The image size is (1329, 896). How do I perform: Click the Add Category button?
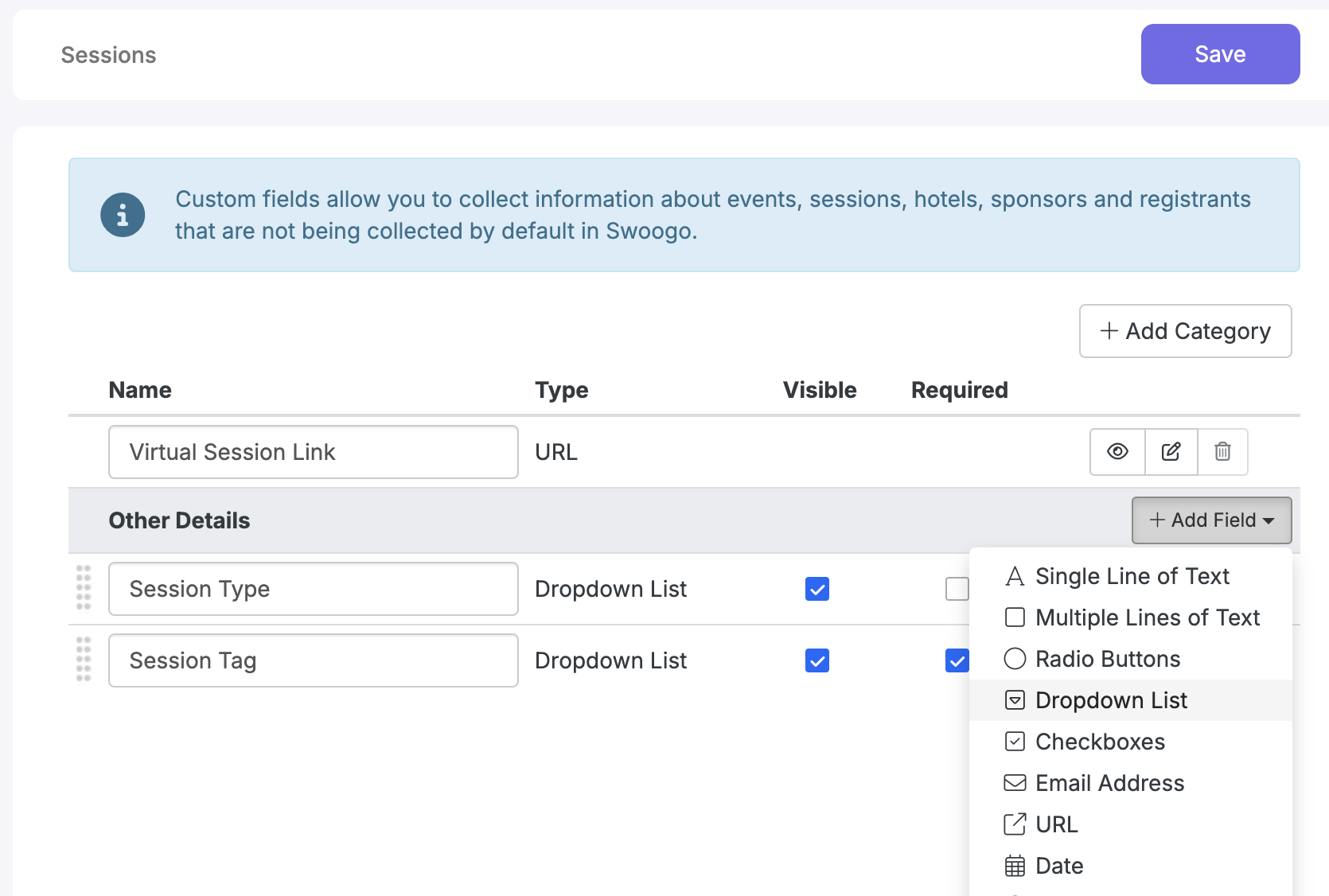pyautogui.click(x=1185, y=331)
